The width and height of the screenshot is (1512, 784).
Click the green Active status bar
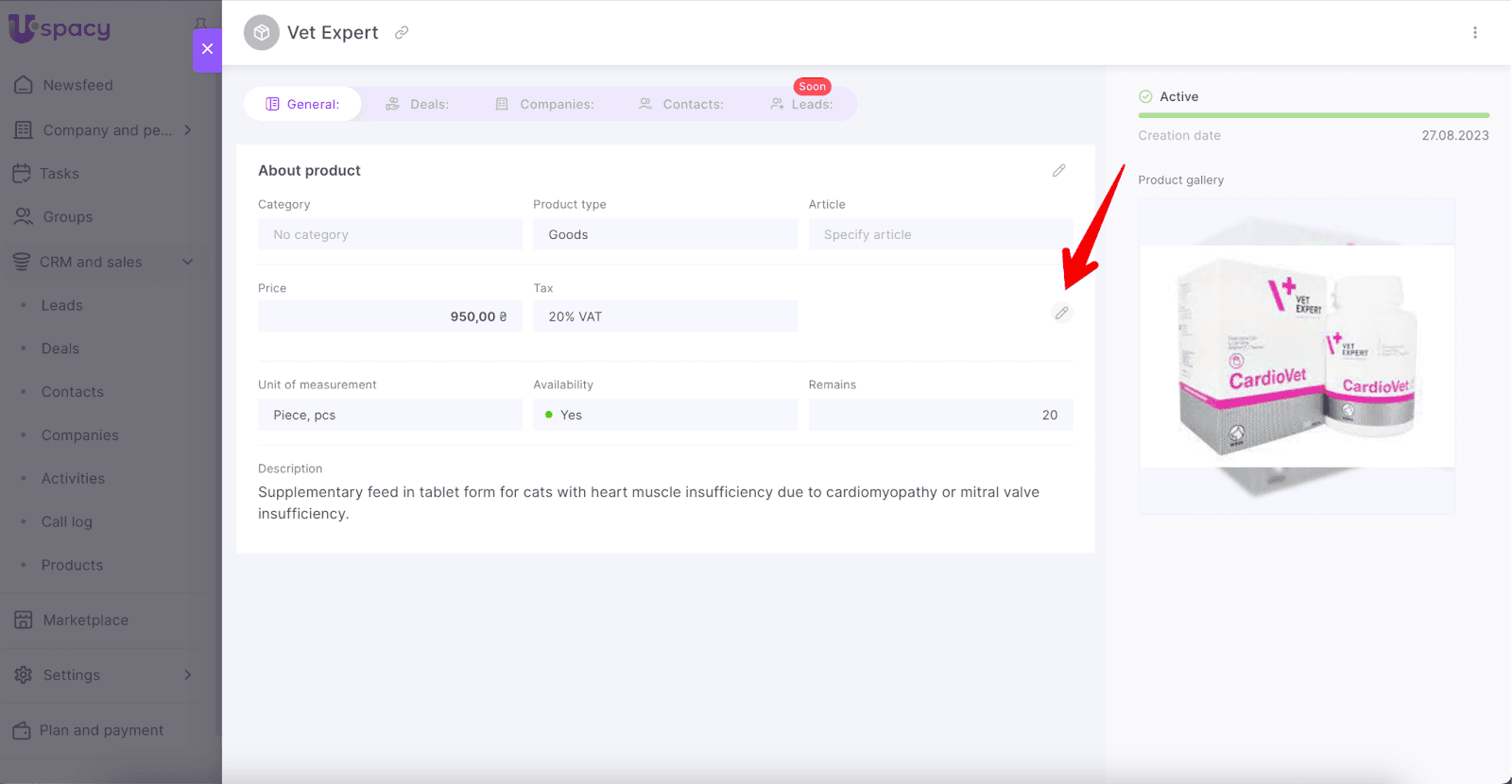tap(1313, 115)
